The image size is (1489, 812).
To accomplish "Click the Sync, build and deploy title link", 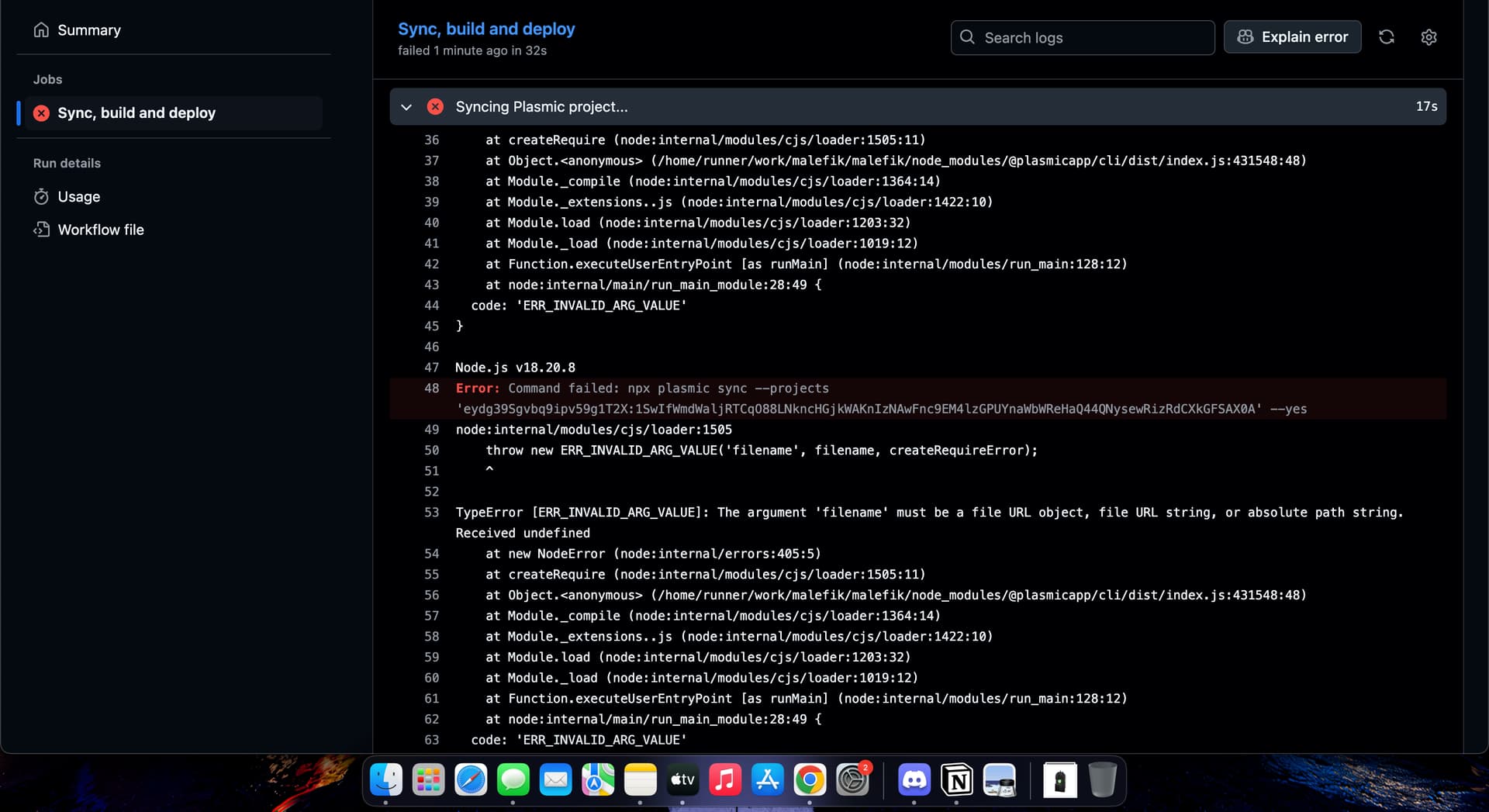I will [x=486, y=29].
